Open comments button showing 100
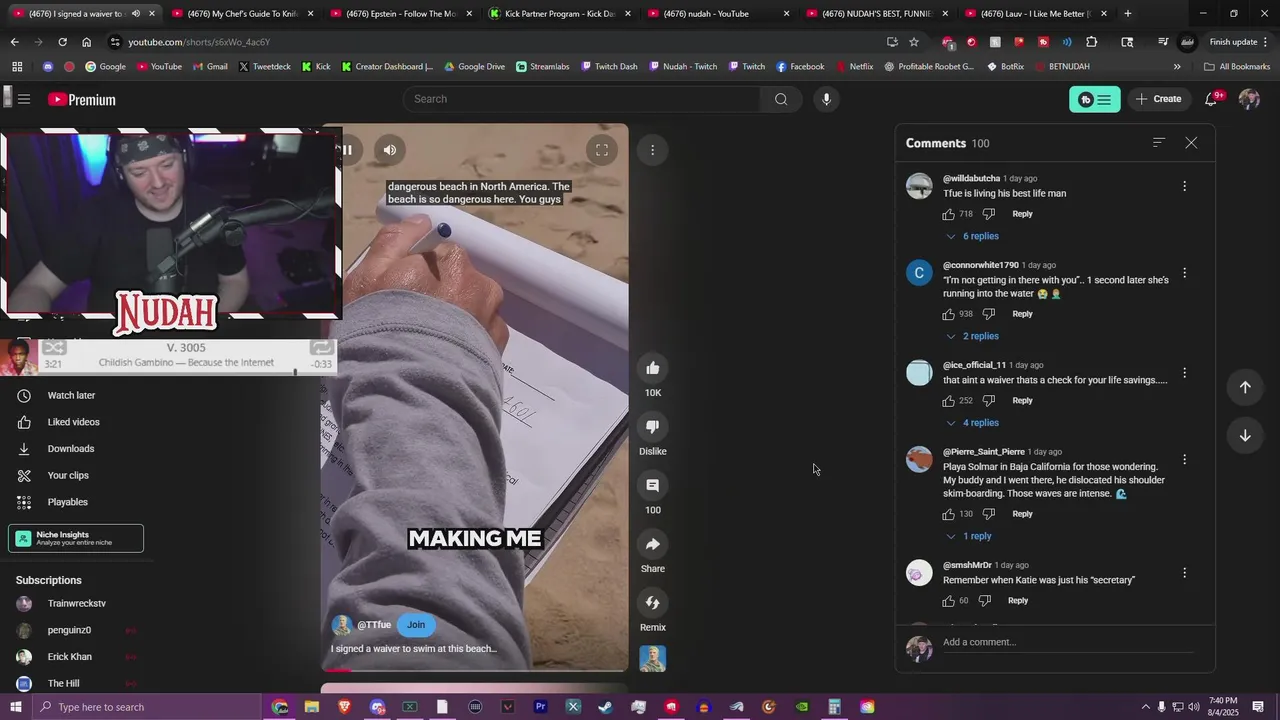 pos(653,485)
